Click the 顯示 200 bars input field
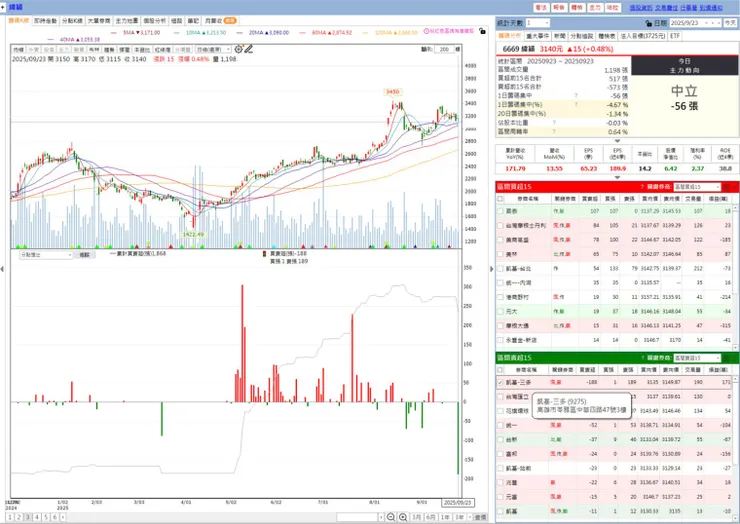The width and height of the screenshot is (740, 524). click(444, 49)
